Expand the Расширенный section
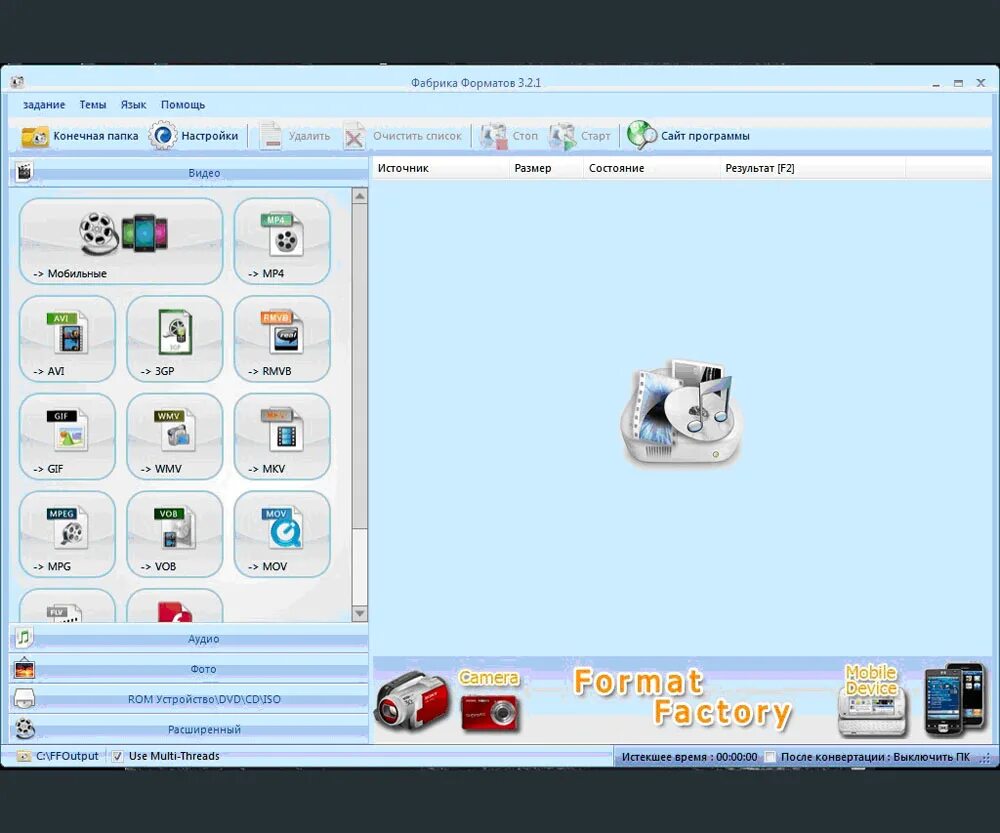 [189, 729]
